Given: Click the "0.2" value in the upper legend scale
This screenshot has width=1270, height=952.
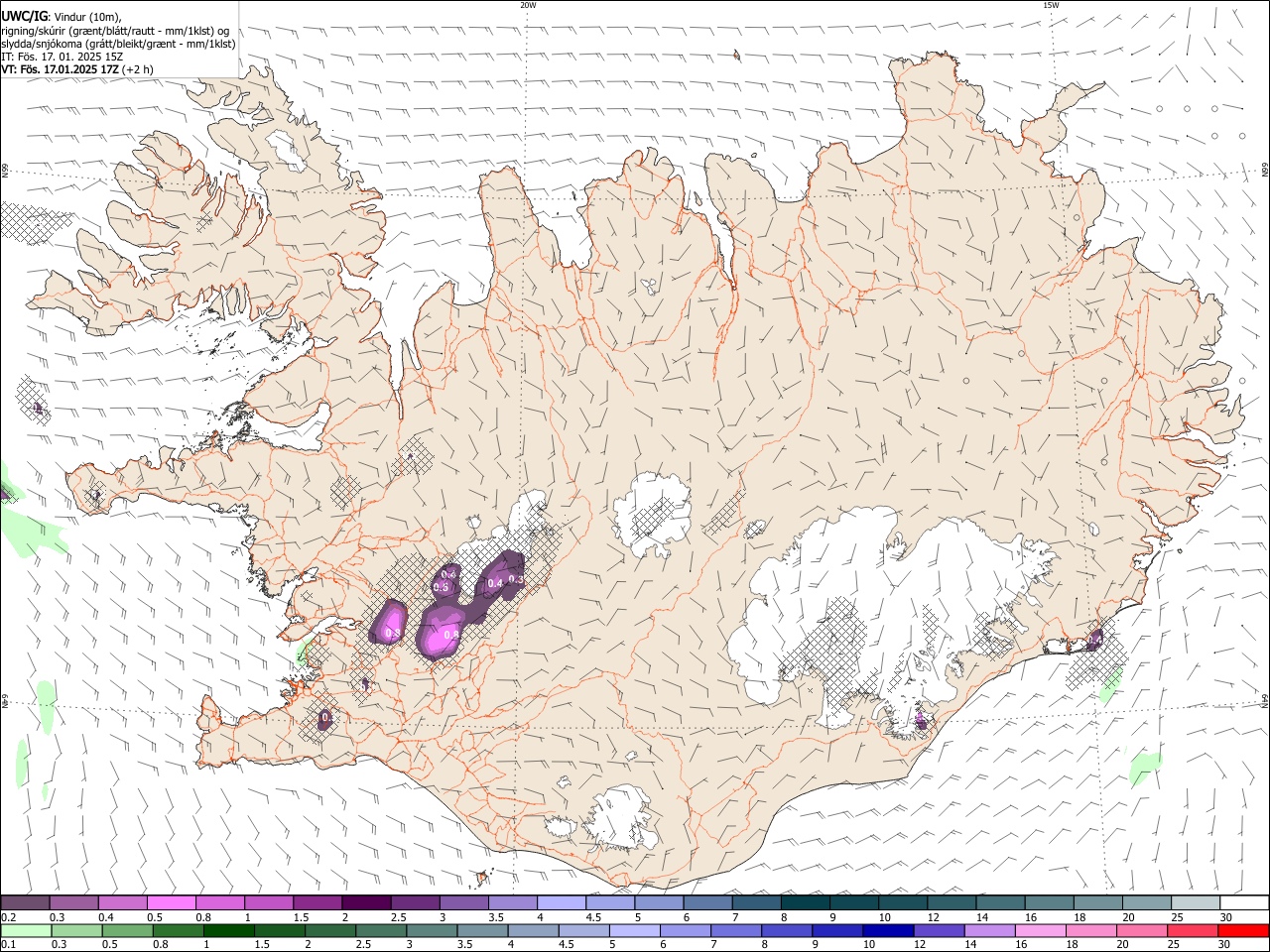Looking at the screenshot, I should click(8, 916).
